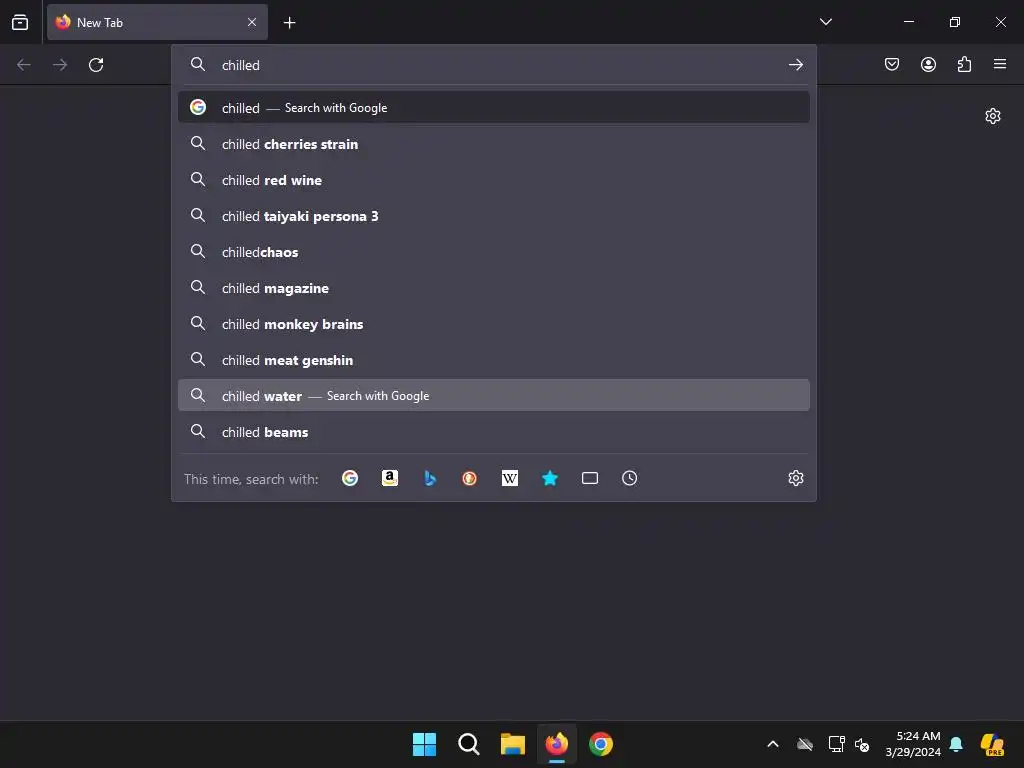Choose suggestion chilled red wine

(494, 180)
